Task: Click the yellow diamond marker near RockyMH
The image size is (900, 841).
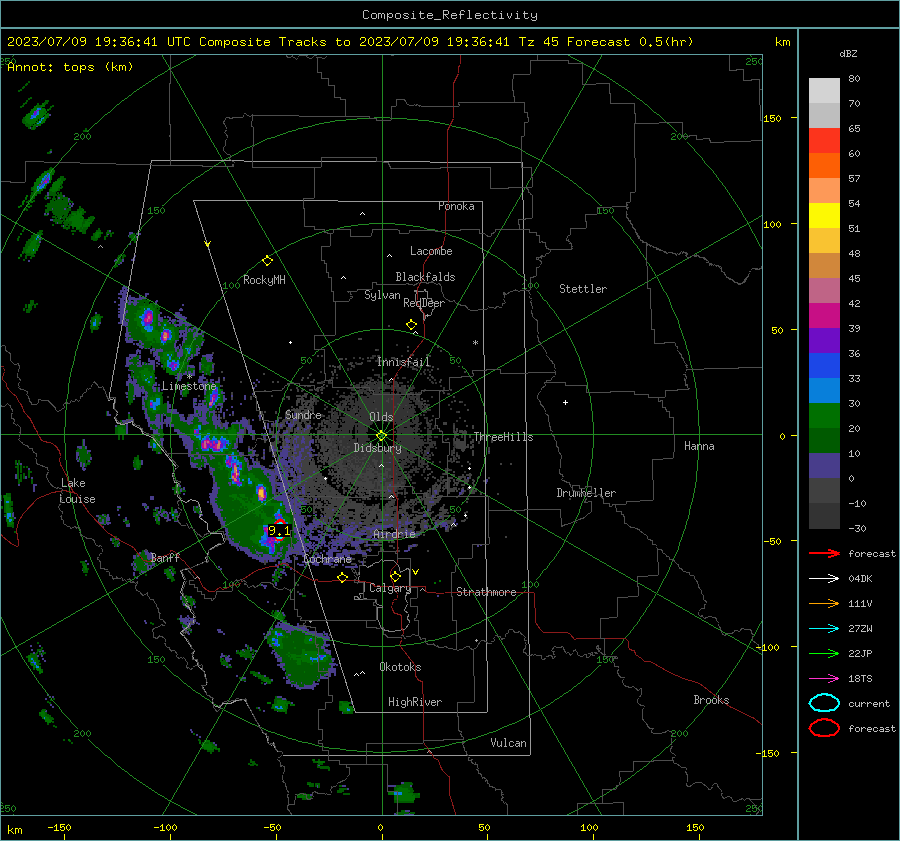Action: click(x=267, y=261)
